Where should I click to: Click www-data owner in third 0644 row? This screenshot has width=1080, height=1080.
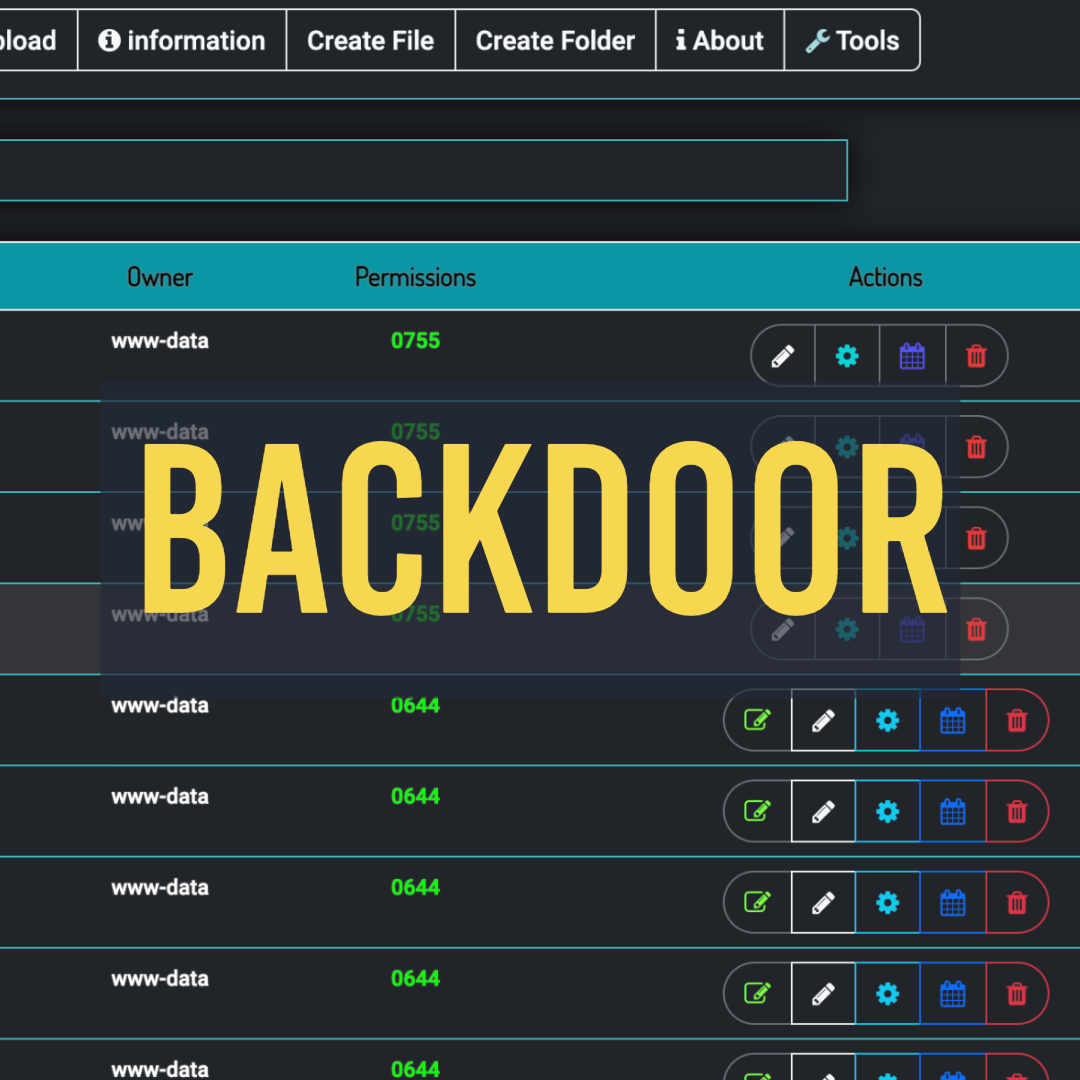(x=160, y=887)
